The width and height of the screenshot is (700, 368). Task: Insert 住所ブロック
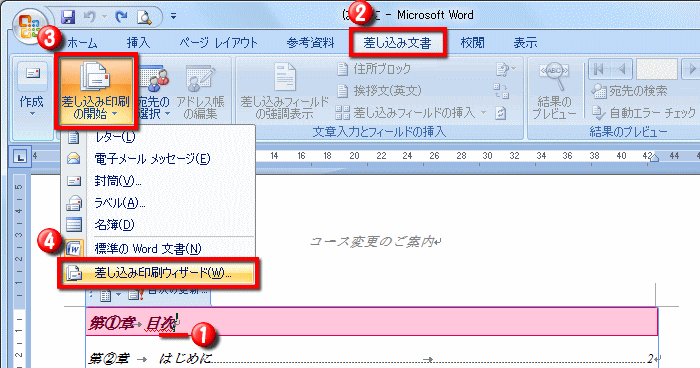[x=374, y=69]
